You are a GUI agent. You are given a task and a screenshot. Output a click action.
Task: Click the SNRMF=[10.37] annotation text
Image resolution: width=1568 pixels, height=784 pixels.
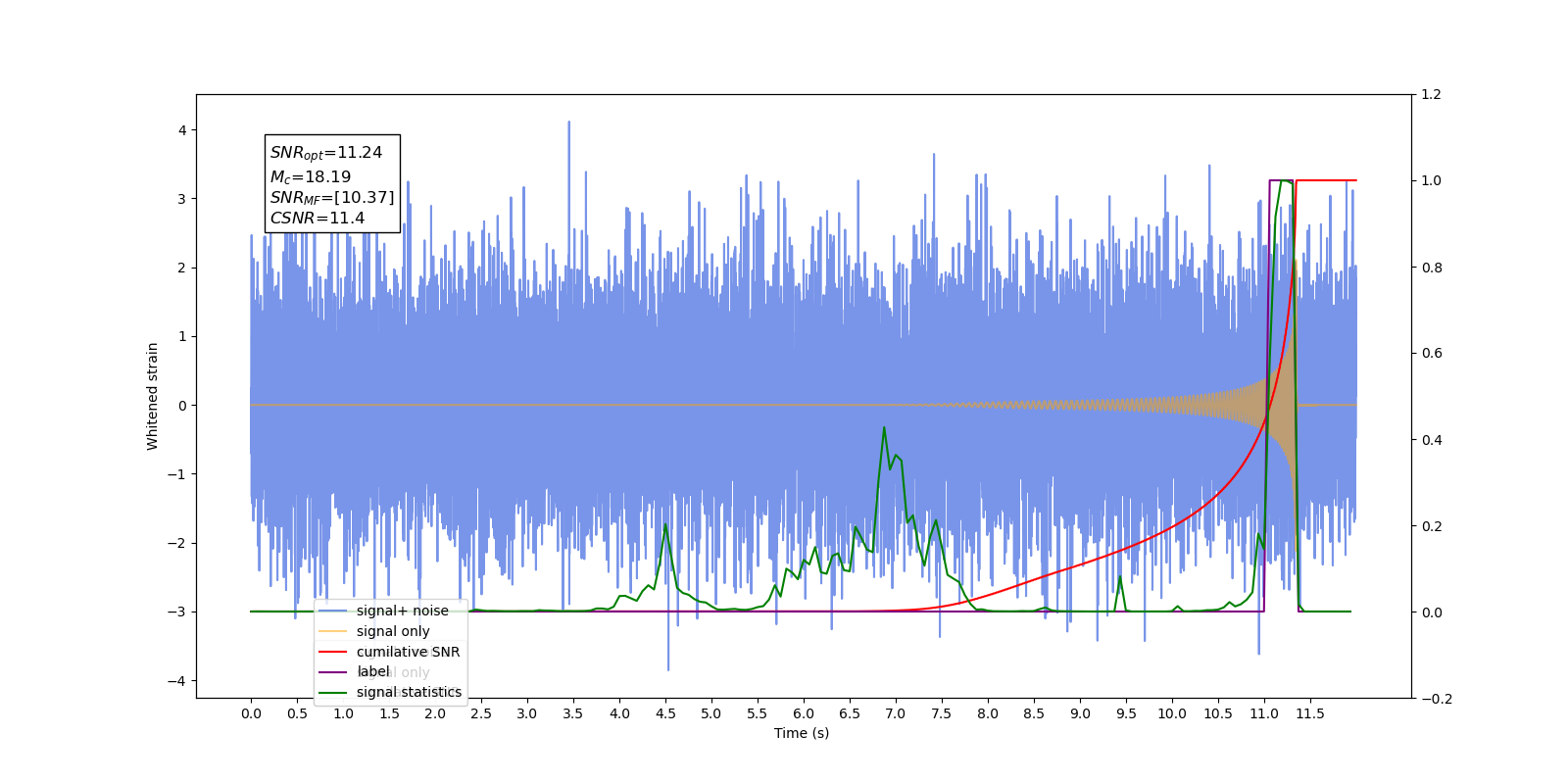click(332, 198)
